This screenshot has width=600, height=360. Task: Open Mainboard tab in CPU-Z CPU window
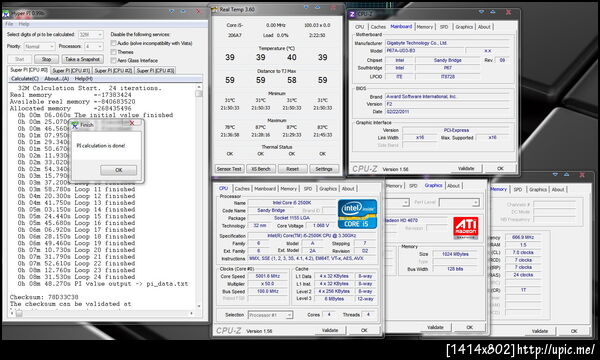(265, 189)
